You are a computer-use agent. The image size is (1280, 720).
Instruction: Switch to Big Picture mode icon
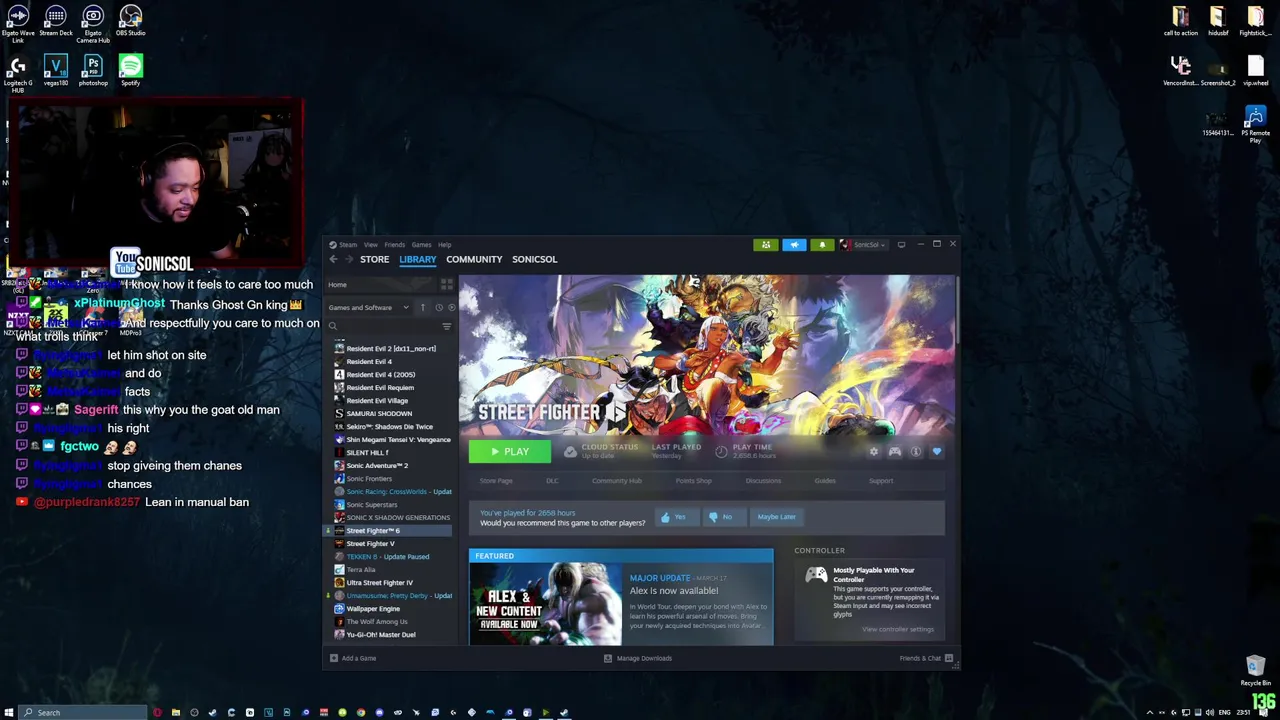[901, 244]
